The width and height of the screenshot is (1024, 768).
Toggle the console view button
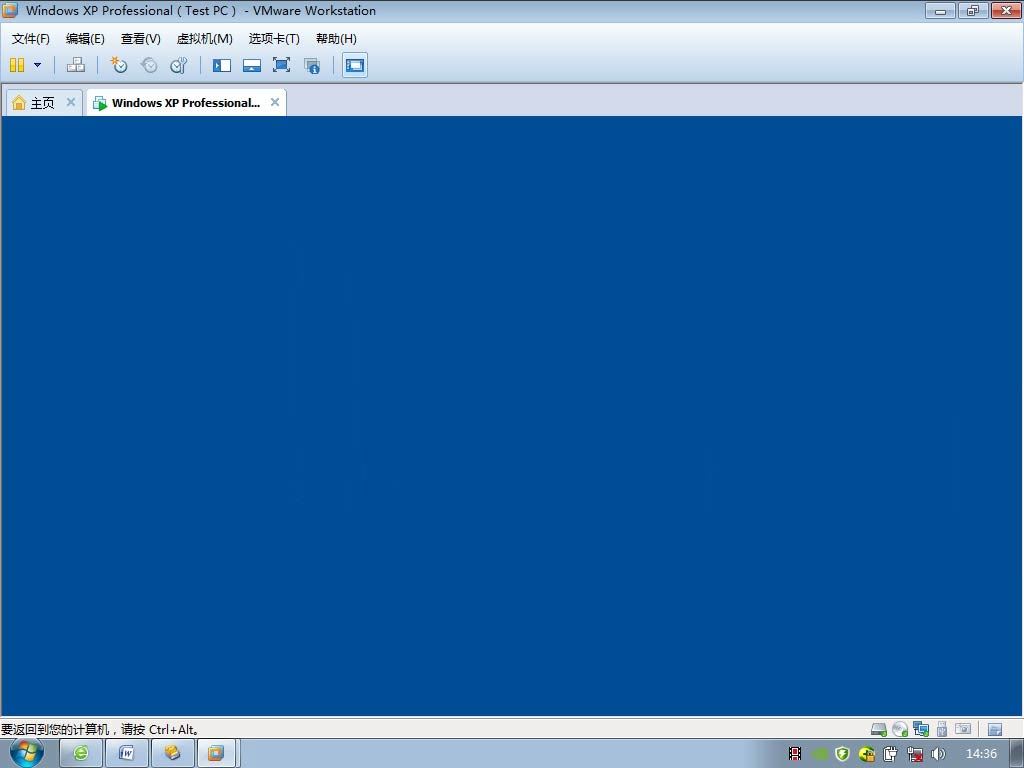pyautogui.click(x=355, y=65)
